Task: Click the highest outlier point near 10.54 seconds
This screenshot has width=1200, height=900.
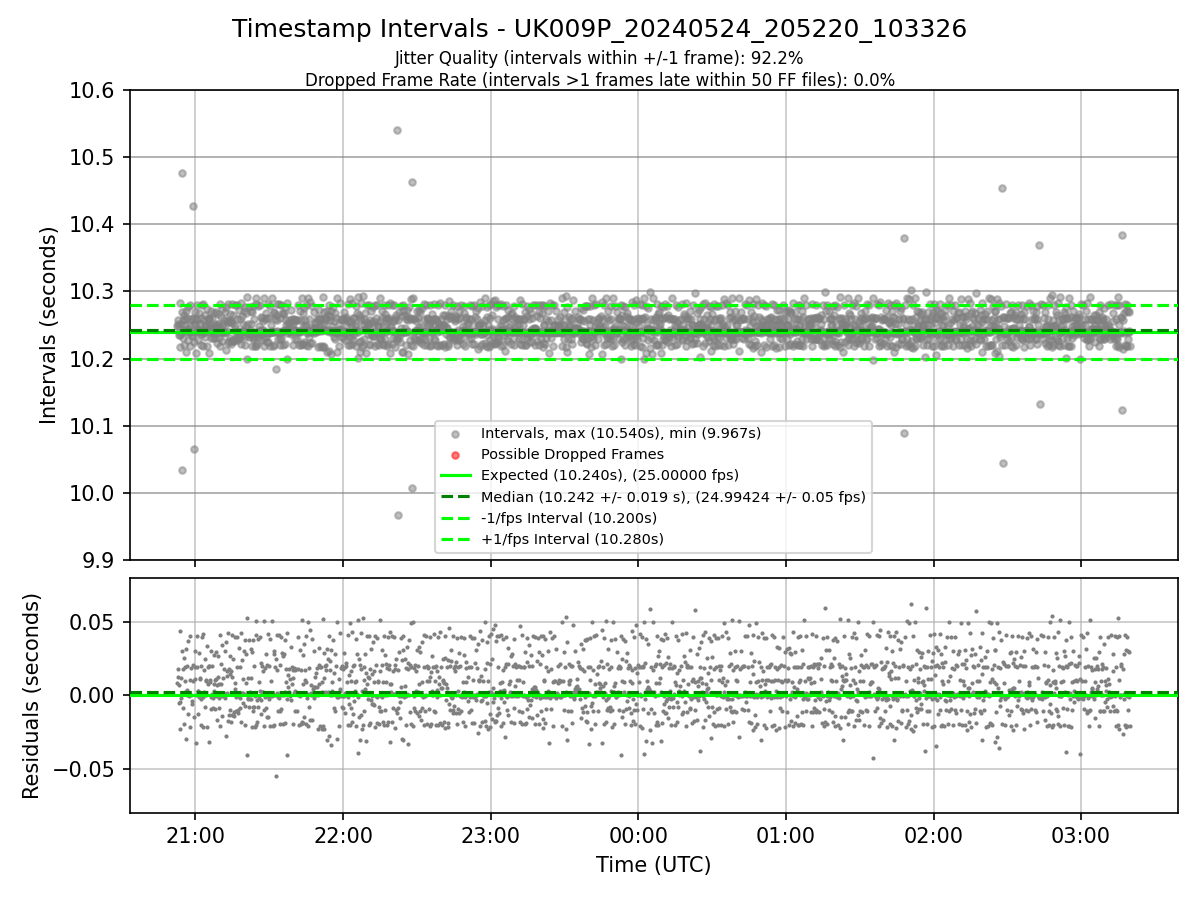Action: (x=397, y=130)
